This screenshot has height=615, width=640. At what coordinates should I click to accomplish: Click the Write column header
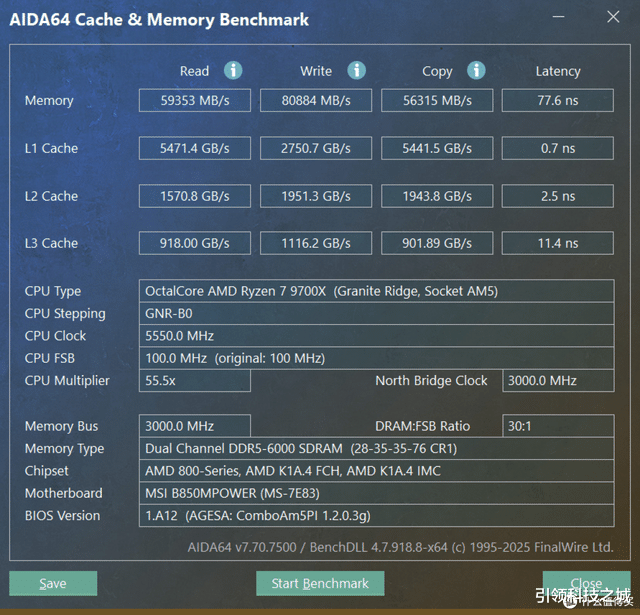[316, 71]
